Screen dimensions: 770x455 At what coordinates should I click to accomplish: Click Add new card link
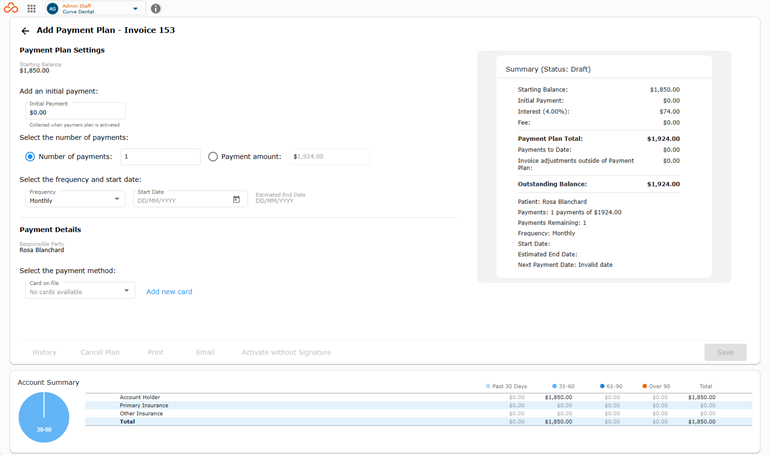pos(169,292)
